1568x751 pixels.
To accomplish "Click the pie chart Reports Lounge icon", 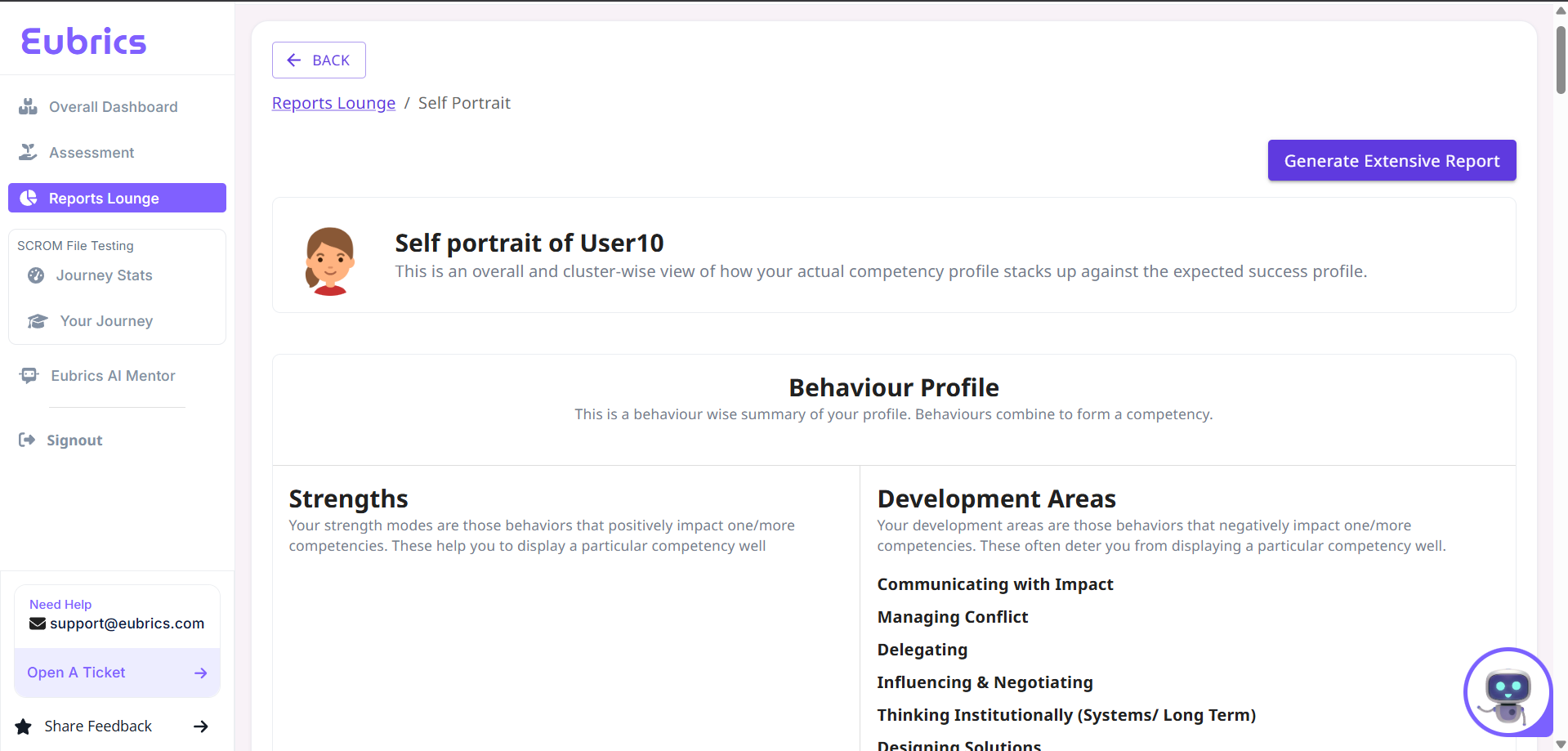I will coord(29,198).
